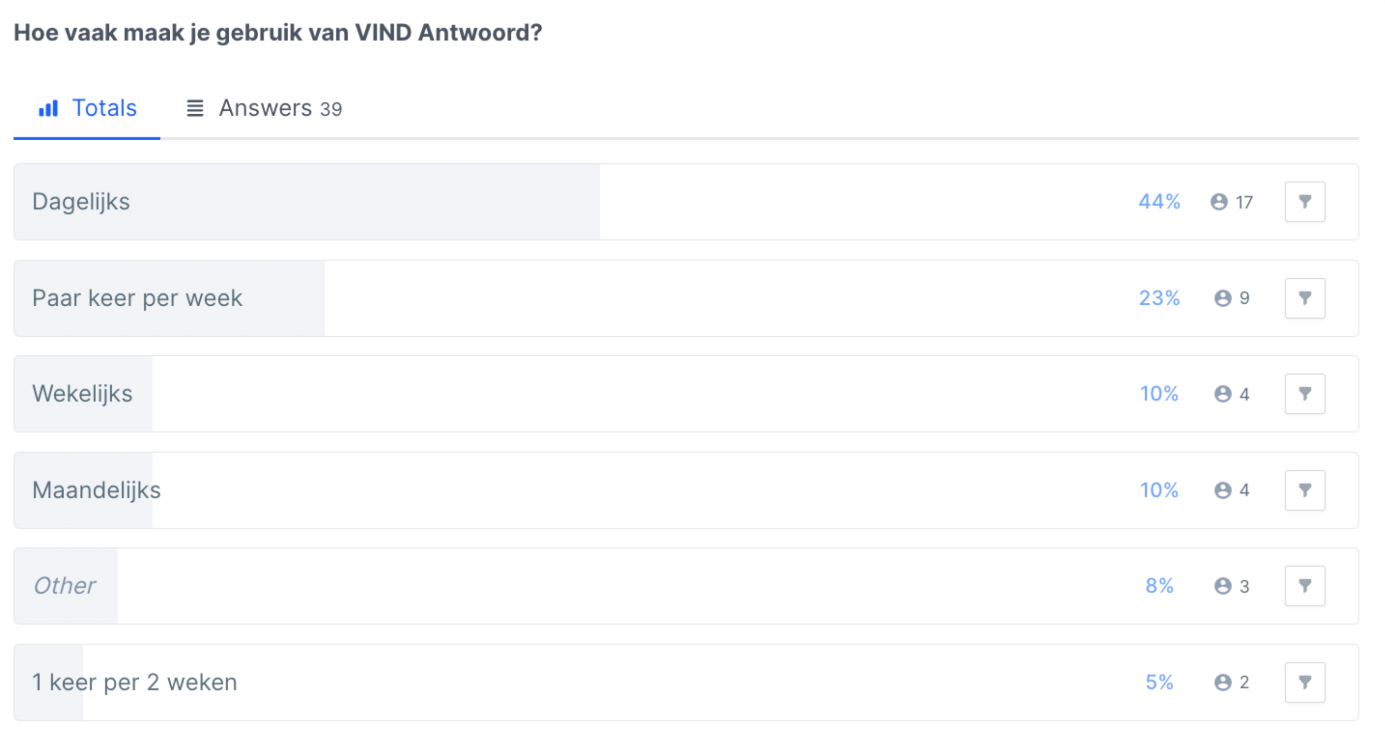Click respondent icon next to 17
Screen dimensions: 1385x745
pyautogui.click(x=1219, y=202)
